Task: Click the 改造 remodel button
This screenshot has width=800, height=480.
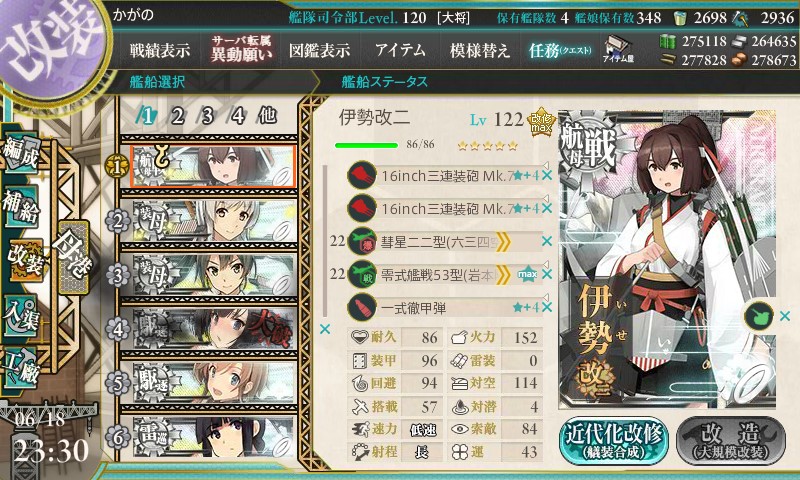Action: click(x=731, y=440)
